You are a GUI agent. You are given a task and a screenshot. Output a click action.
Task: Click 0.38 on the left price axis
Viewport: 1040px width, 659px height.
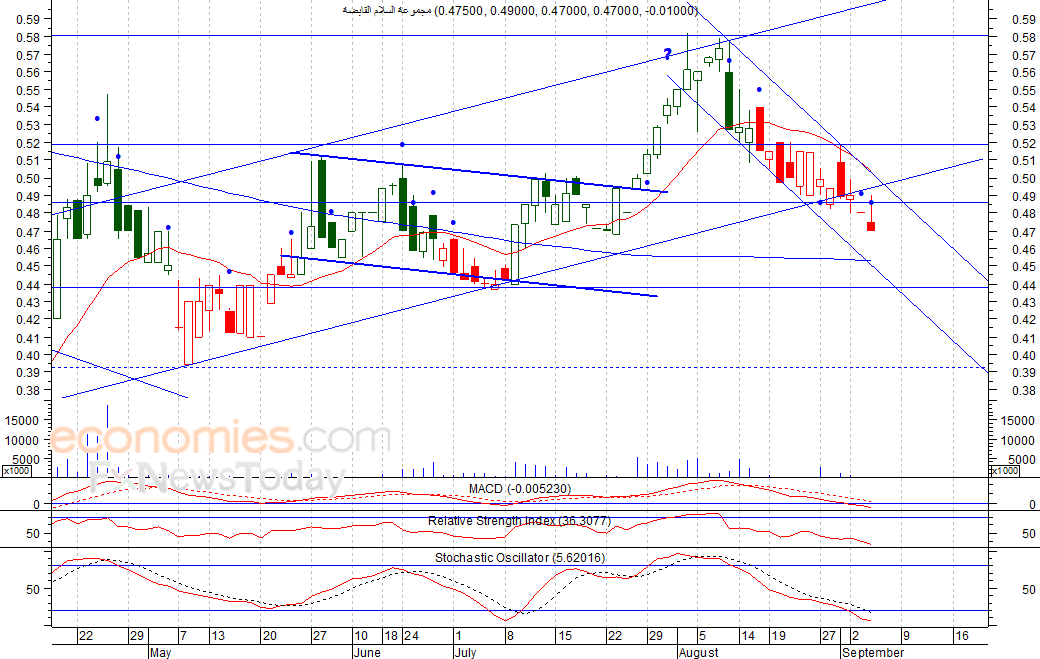pyautogui.click(x=28, y=391)
